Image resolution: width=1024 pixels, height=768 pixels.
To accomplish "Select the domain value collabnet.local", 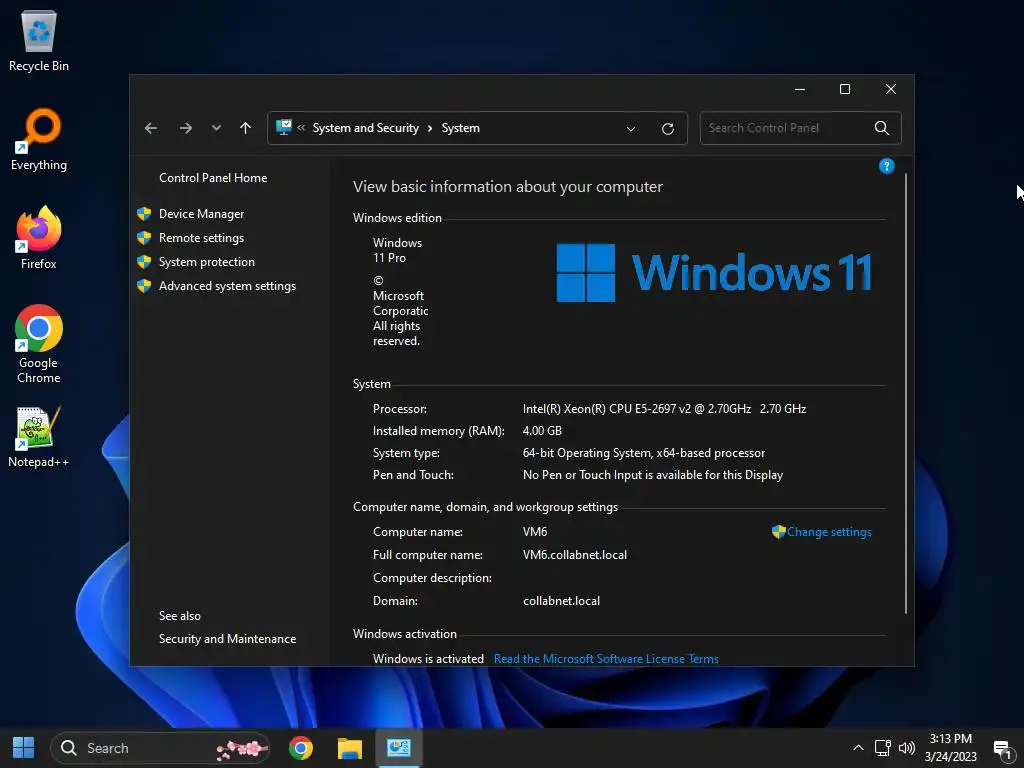I will click(561, 601).
